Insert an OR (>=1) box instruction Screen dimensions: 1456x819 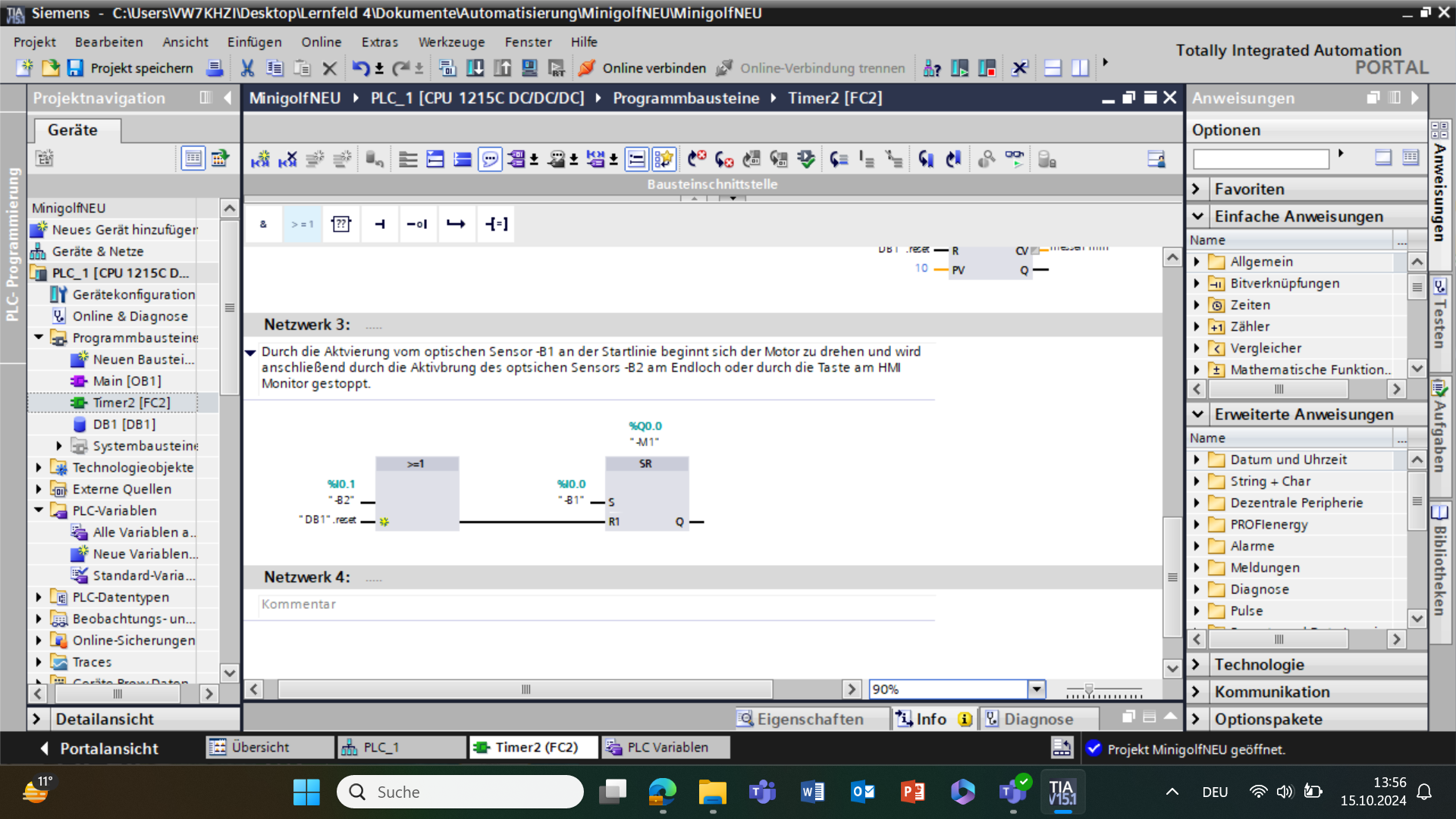[303, 224]
